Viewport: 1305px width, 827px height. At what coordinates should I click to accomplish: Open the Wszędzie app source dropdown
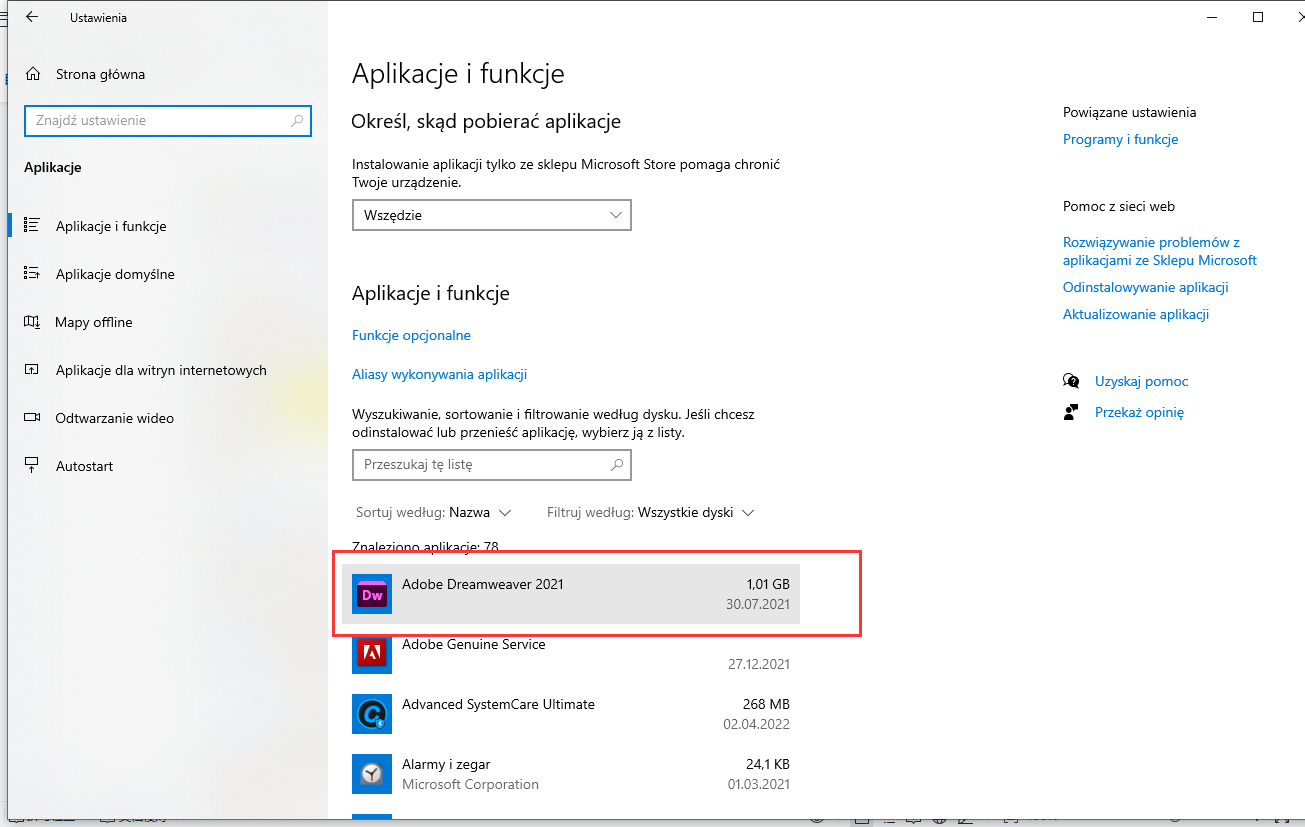point(492,215)
